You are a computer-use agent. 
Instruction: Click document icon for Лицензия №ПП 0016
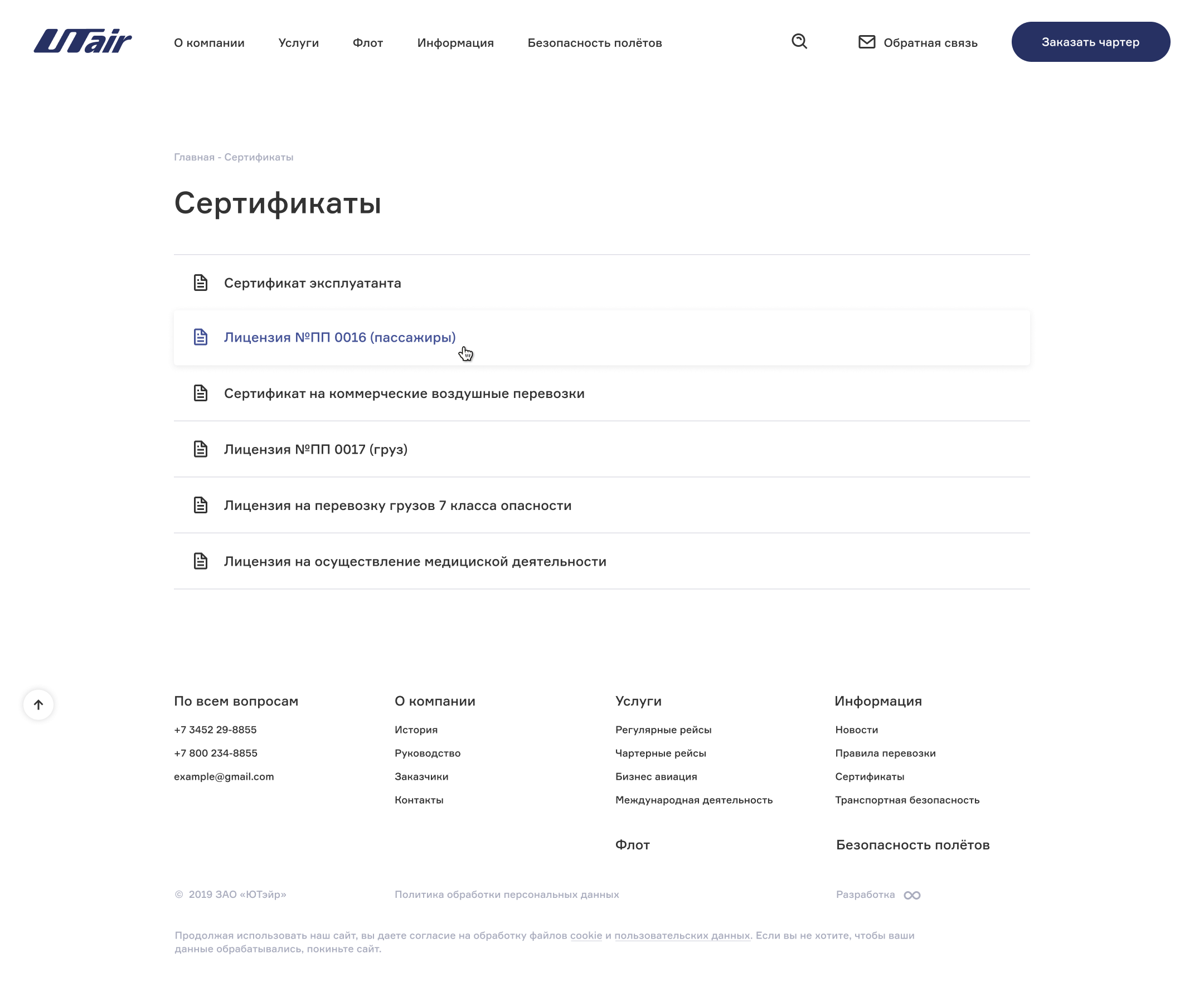coord(200,337)
